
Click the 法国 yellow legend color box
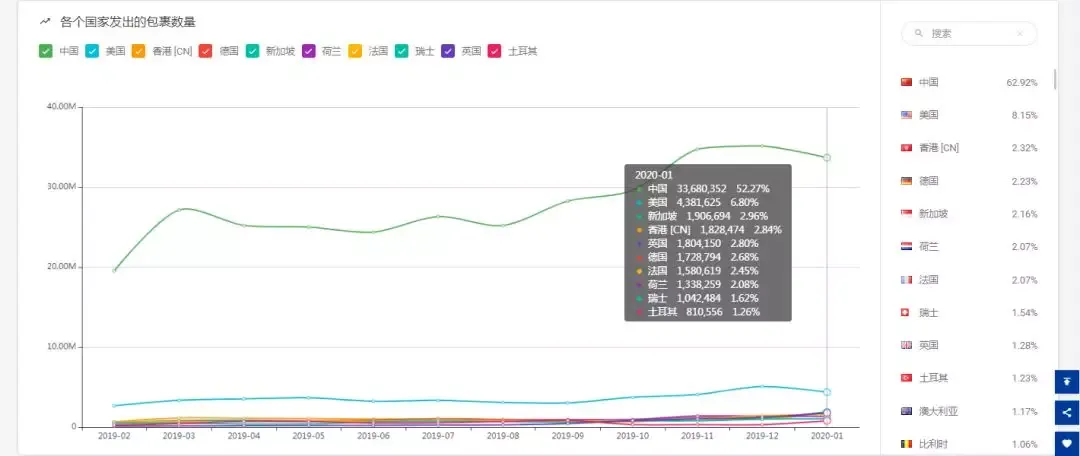click(355, 51)
